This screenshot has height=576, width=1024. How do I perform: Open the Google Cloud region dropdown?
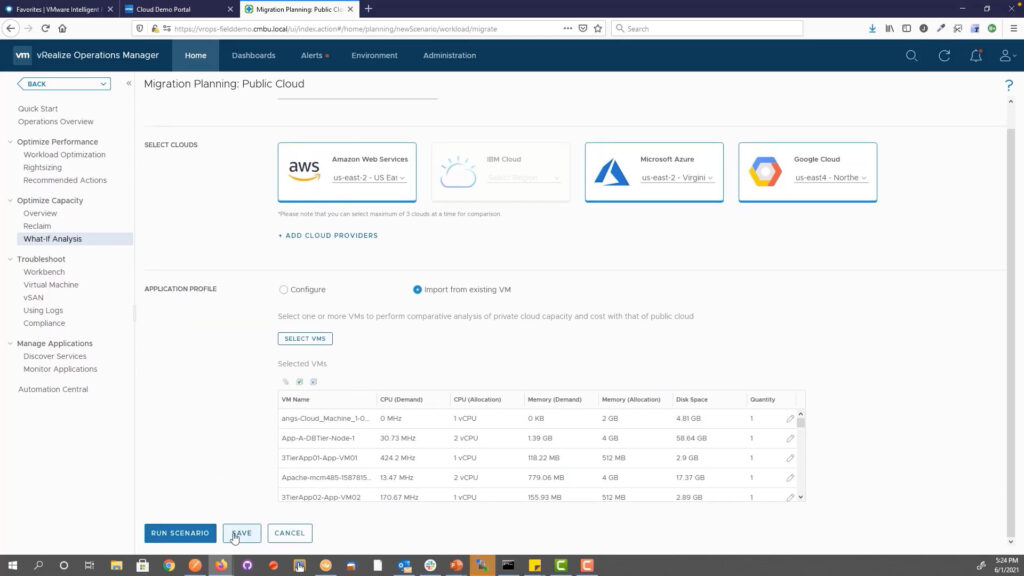[x=831, y=178]
